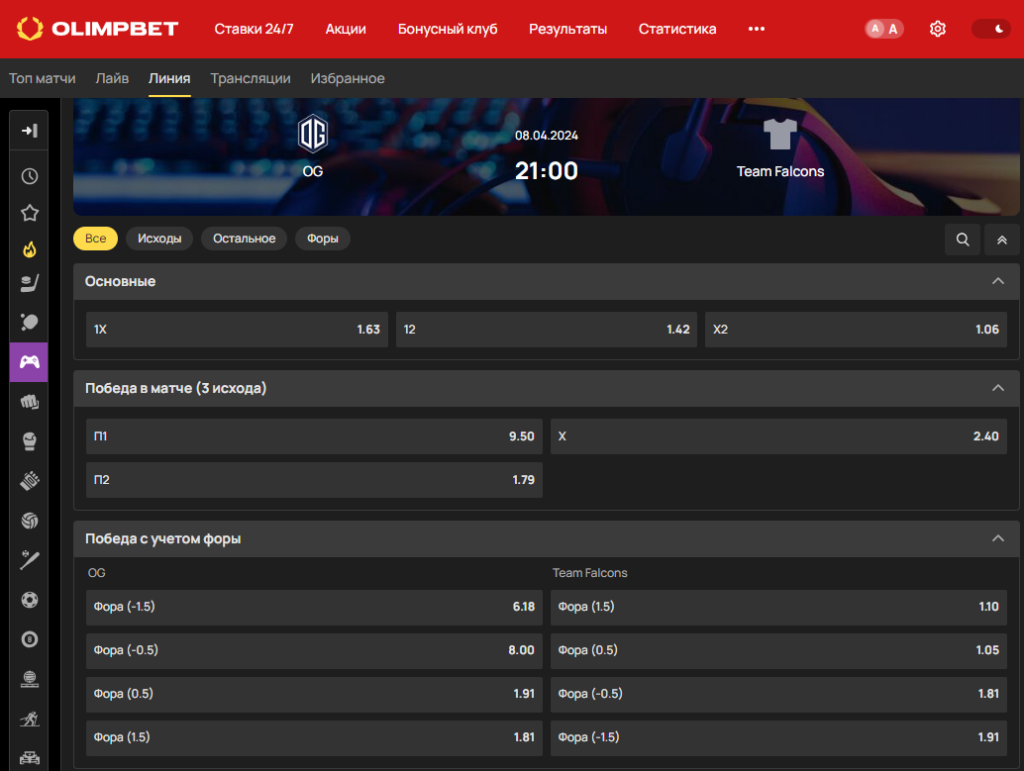
Task: Open more menu three dots
Action: point(756,29)
